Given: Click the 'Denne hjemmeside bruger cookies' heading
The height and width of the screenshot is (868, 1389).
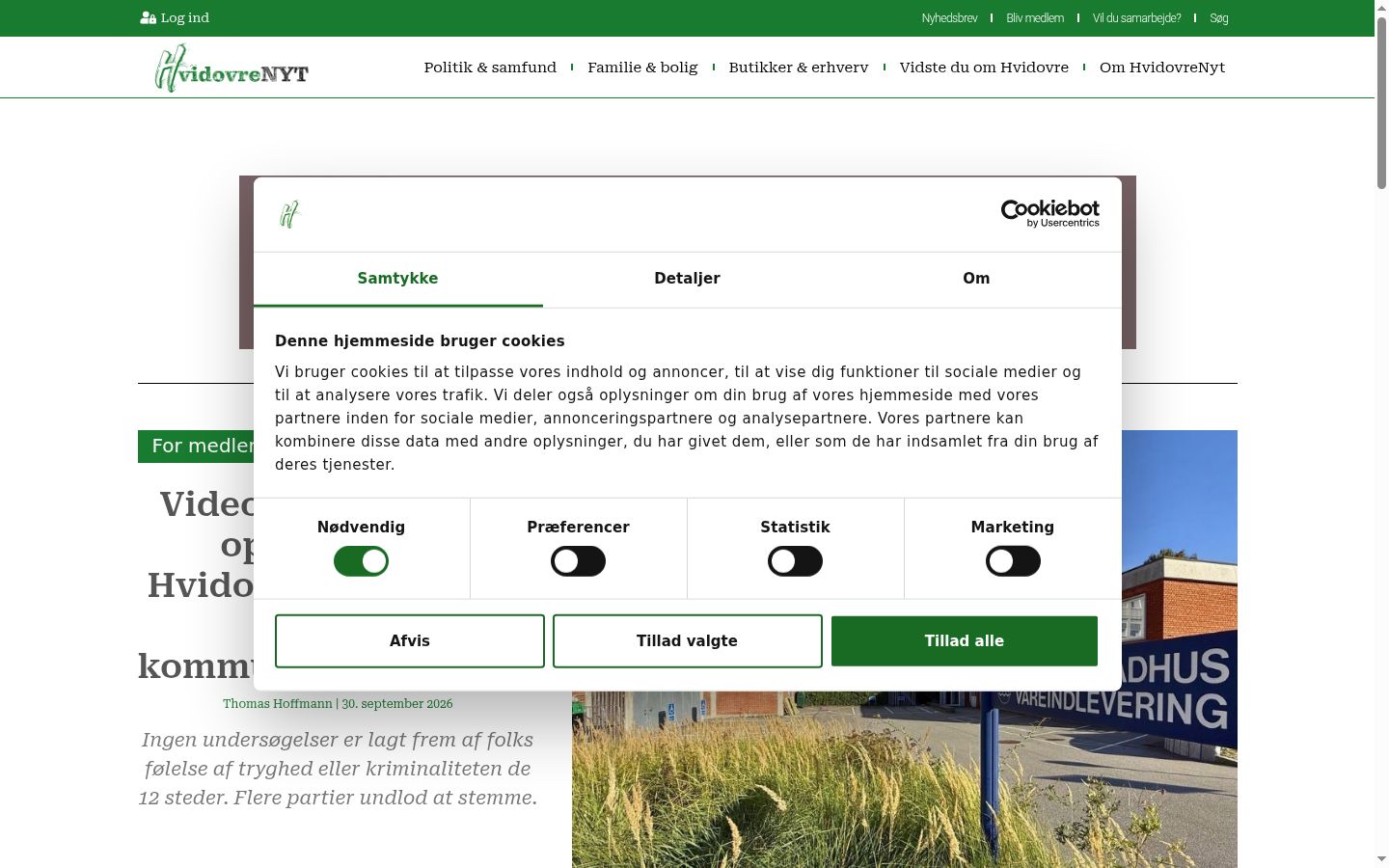Looking at the screenshot, I should click(420, 341).
